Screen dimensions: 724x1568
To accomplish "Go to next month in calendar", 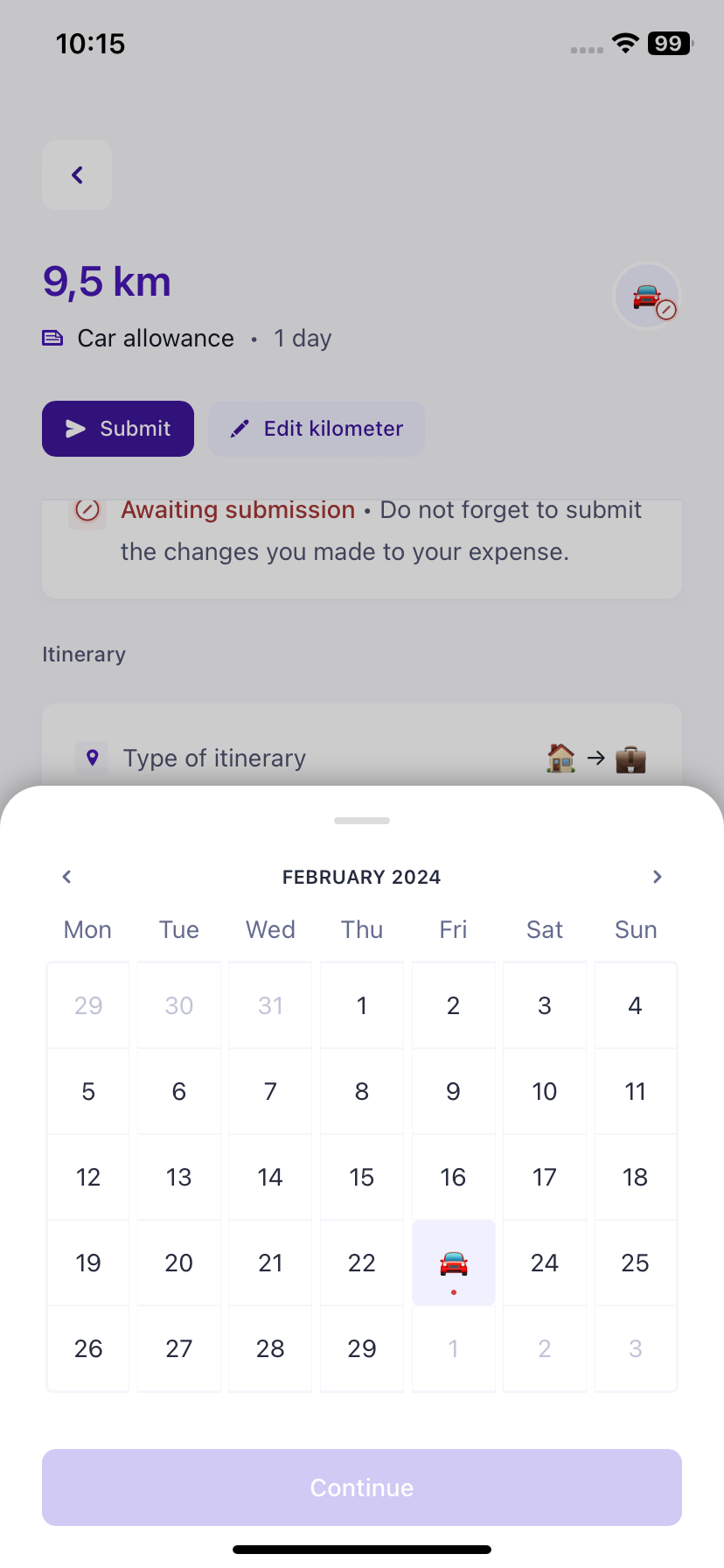I will (x=658, y=877).
